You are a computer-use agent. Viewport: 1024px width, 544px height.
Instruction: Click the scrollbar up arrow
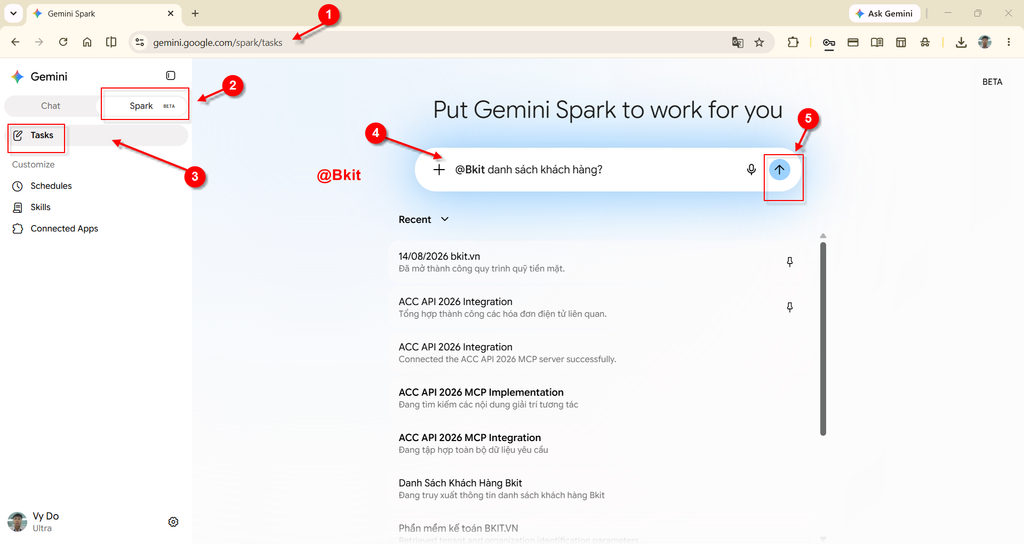point(823,236)
